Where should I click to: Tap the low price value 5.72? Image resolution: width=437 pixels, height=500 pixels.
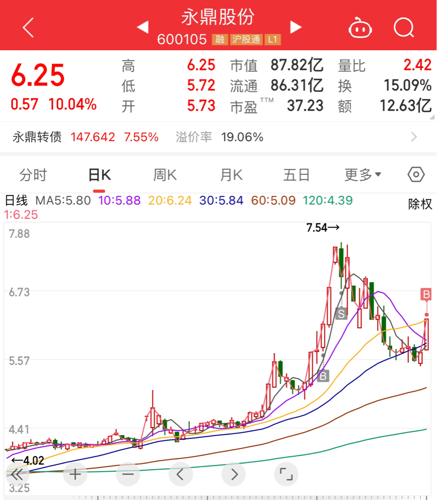pyautogui.click(x=201, y=86)
